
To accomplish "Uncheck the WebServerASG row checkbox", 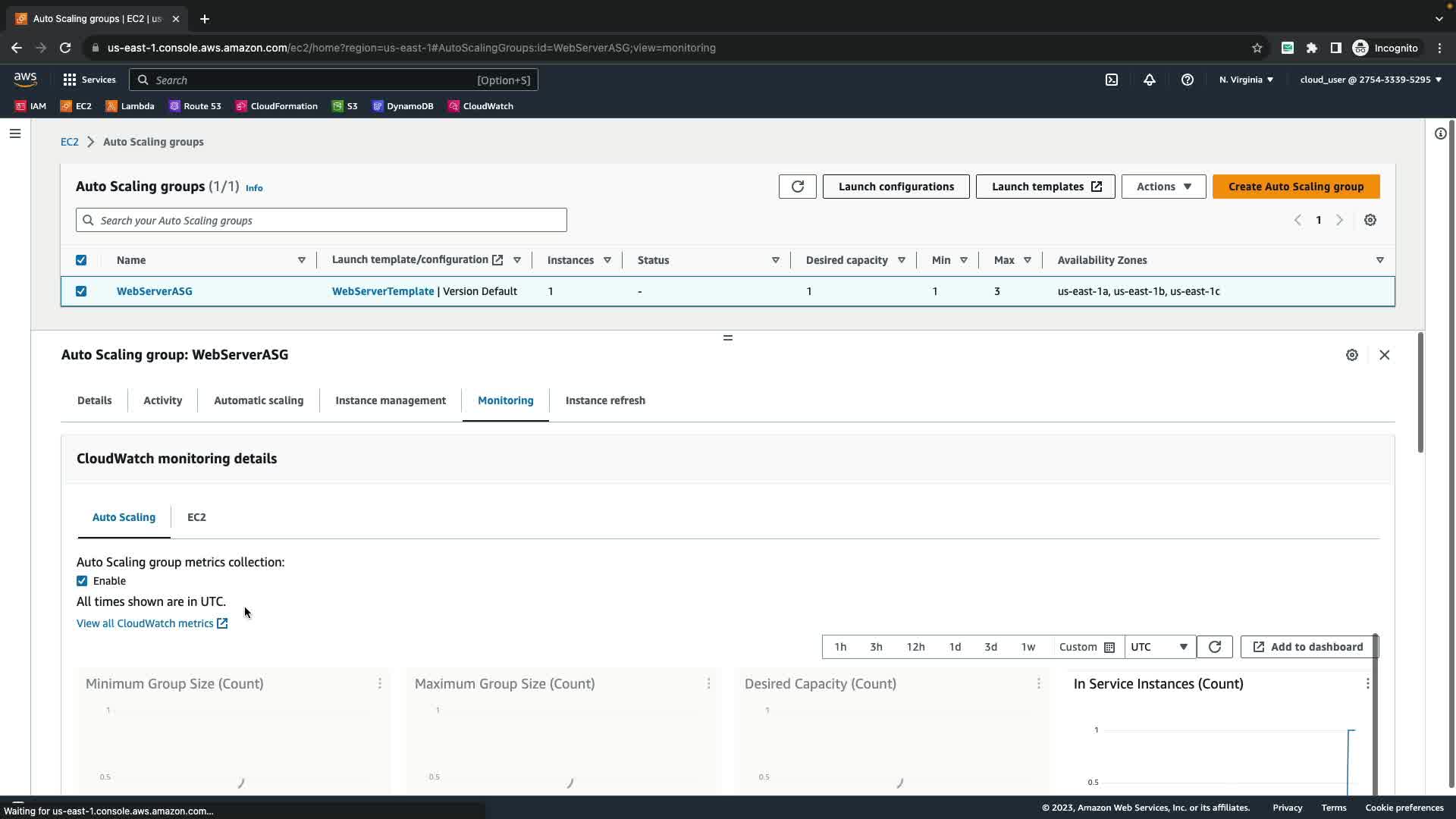I will click(x=81, y=291).
